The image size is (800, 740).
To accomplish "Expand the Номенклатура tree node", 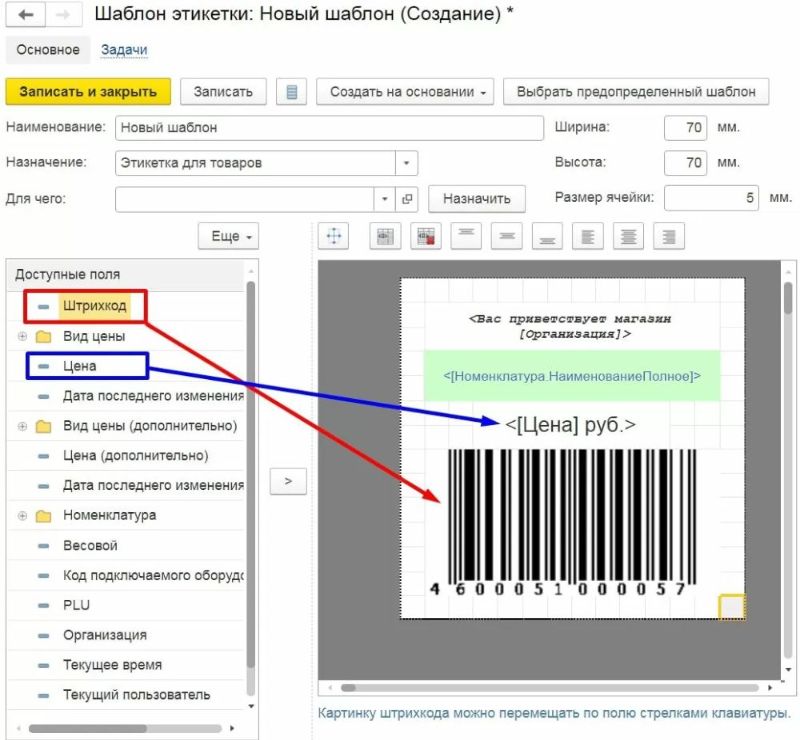I will tap(22, 515).
